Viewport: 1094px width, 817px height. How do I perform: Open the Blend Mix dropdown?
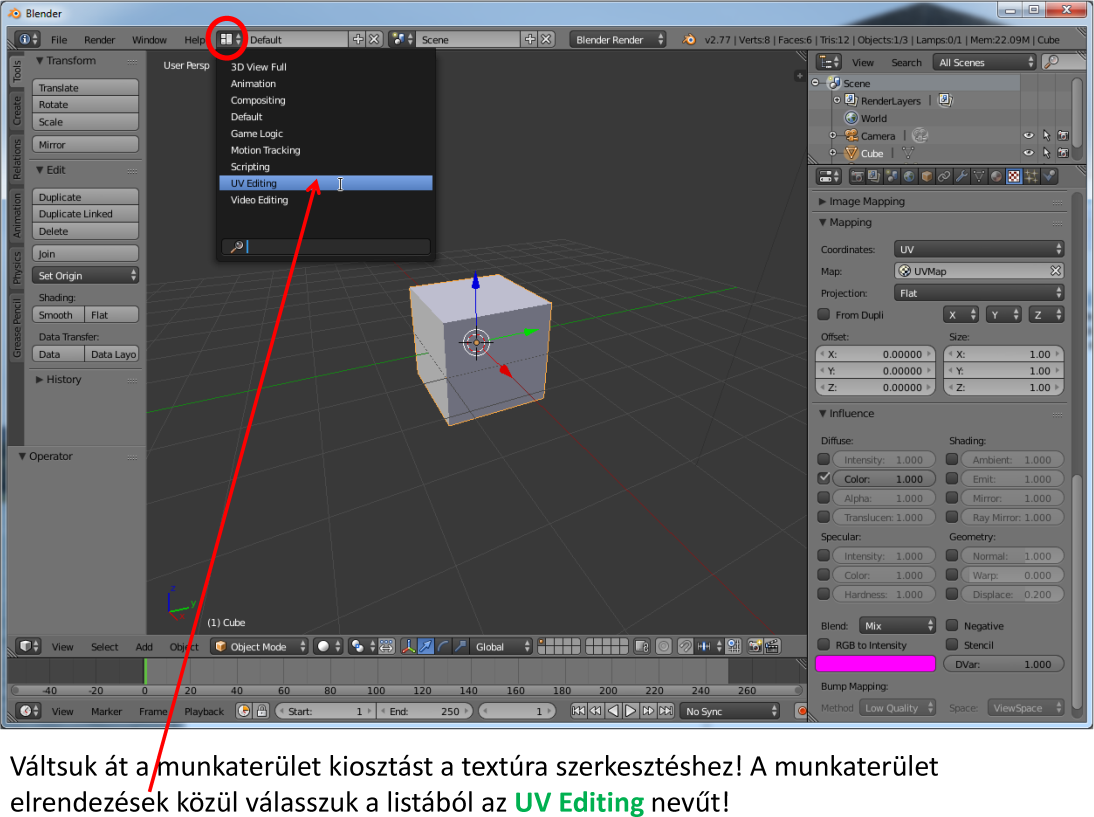(897, 626)
